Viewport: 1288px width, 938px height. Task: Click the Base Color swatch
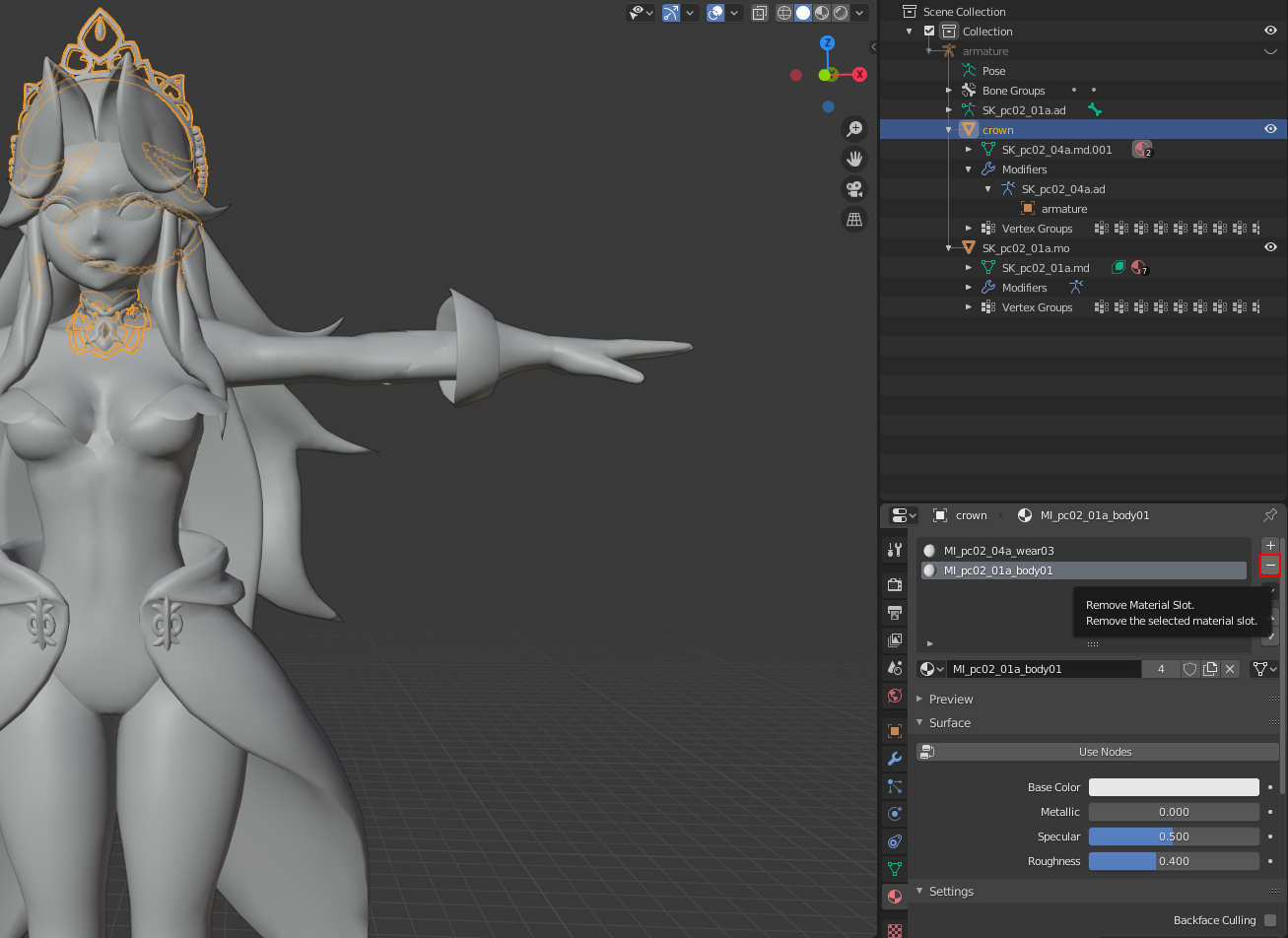coord(1174,787)
